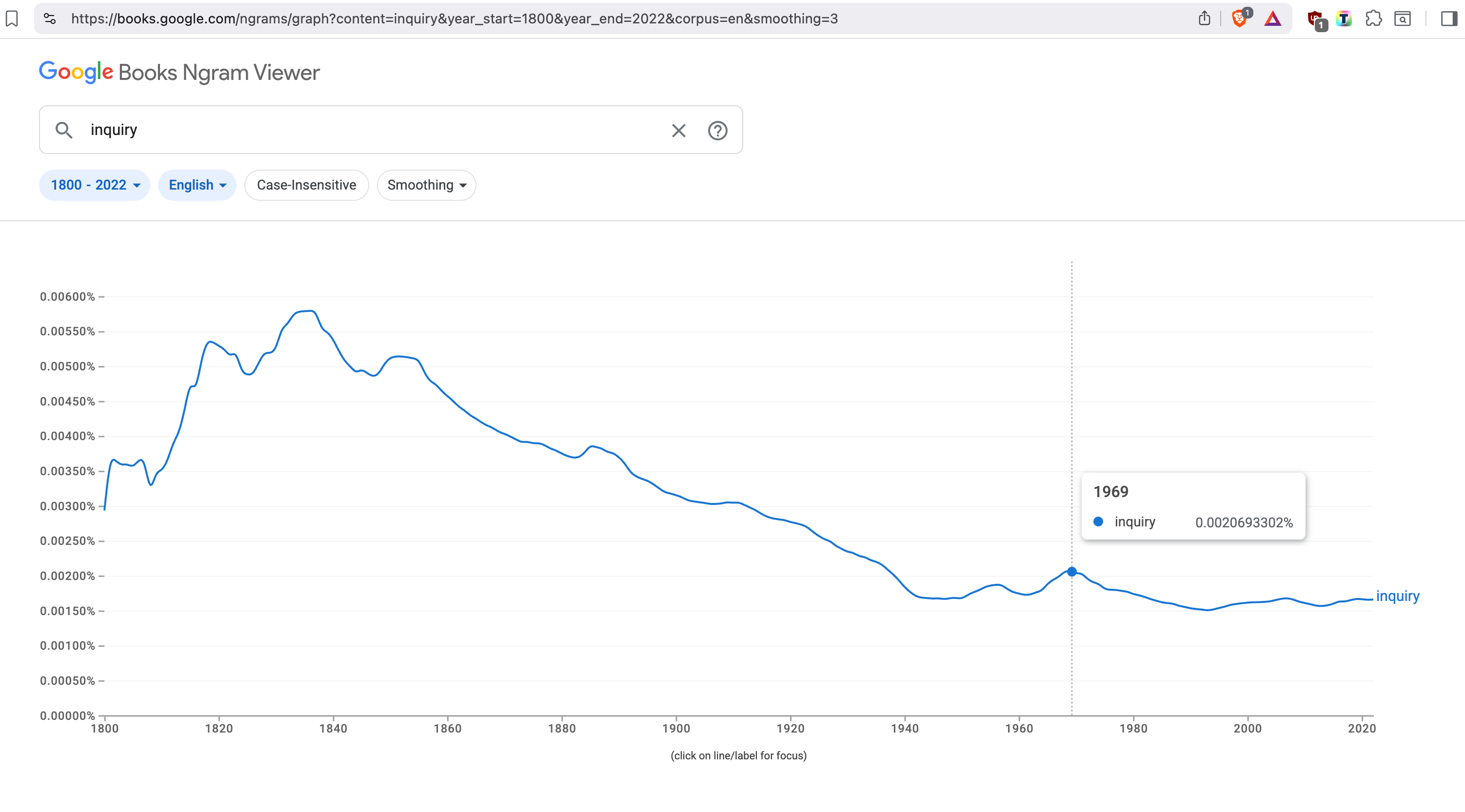Click the share icon in address bar
Image resolution: width=1465 pixels, height=812 pixels.
(x=1204, y=19)
